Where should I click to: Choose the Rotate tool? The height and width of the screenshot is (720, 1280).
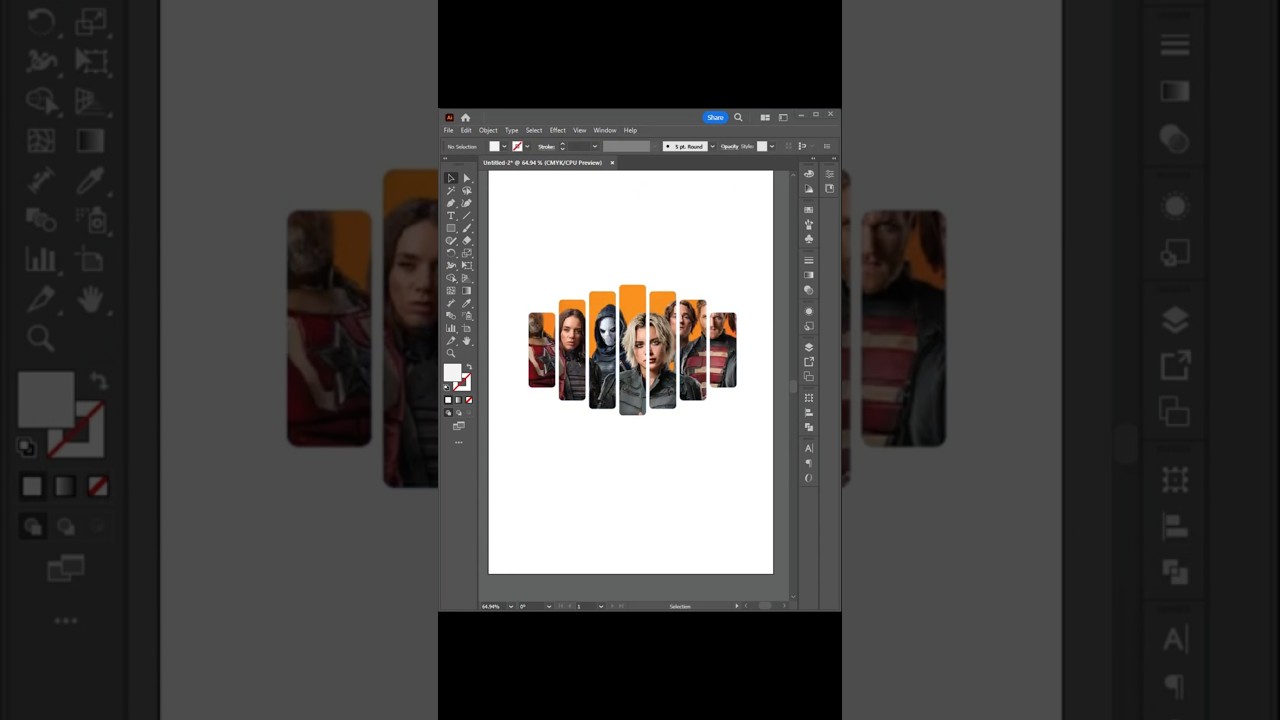coord(451,253)
